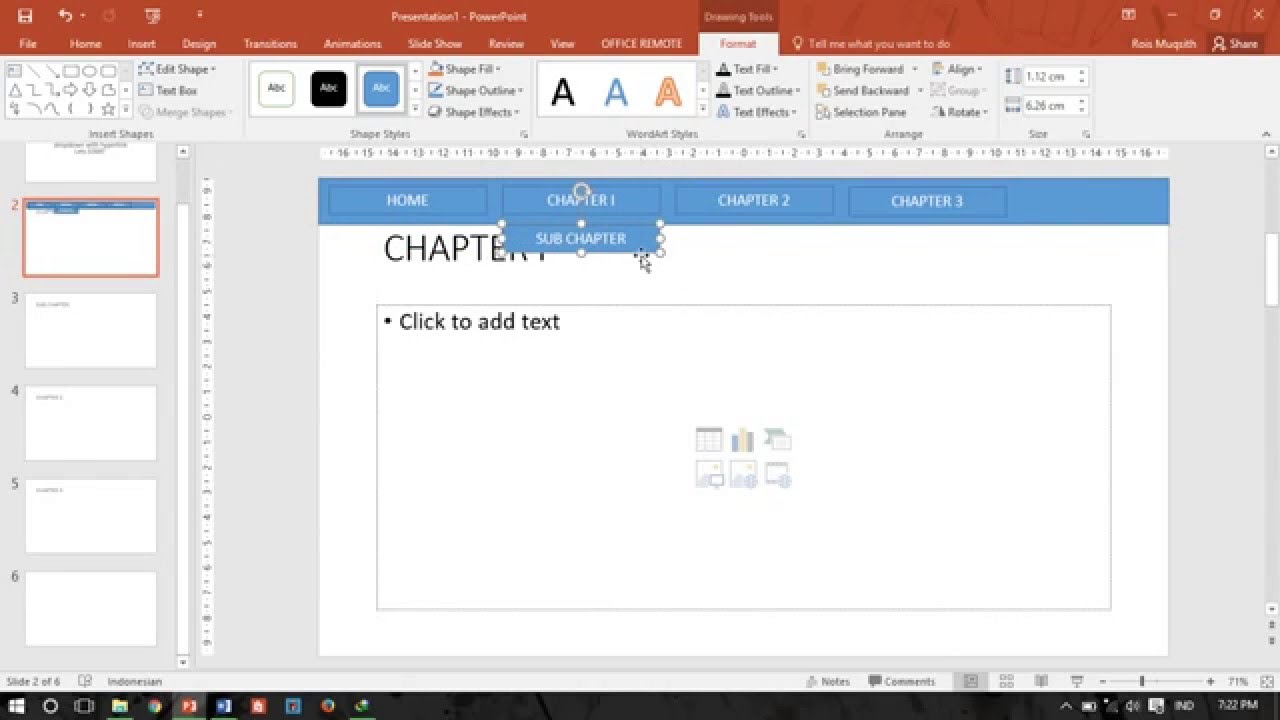The height and width of the screenshot is (720, 1280).
Task: Switch to the Slide Show tab
Action: click(435, 44)
